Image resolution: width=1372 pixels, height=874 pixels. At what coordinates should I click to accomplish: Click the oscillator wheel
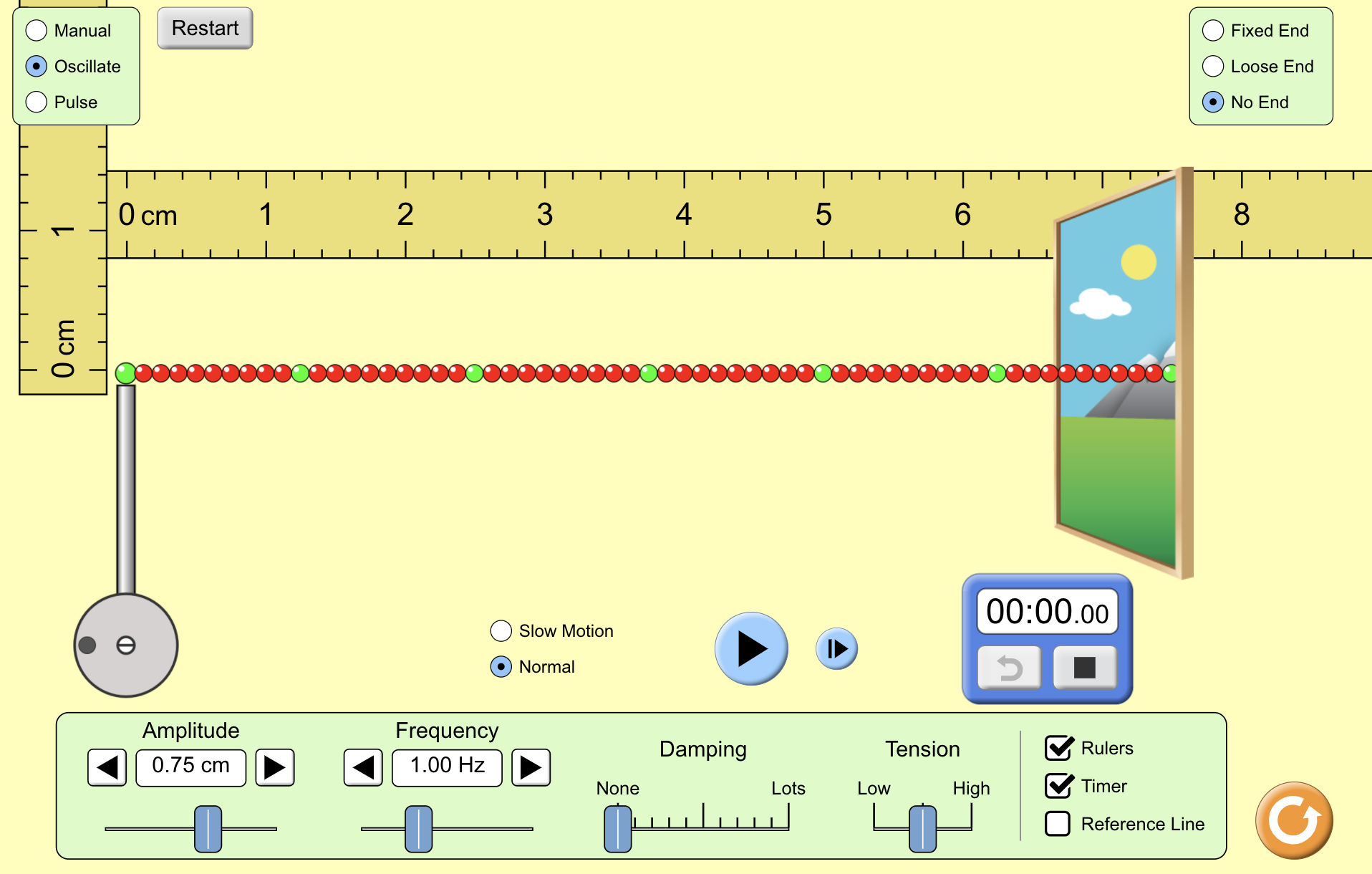(x=126, y=645)
